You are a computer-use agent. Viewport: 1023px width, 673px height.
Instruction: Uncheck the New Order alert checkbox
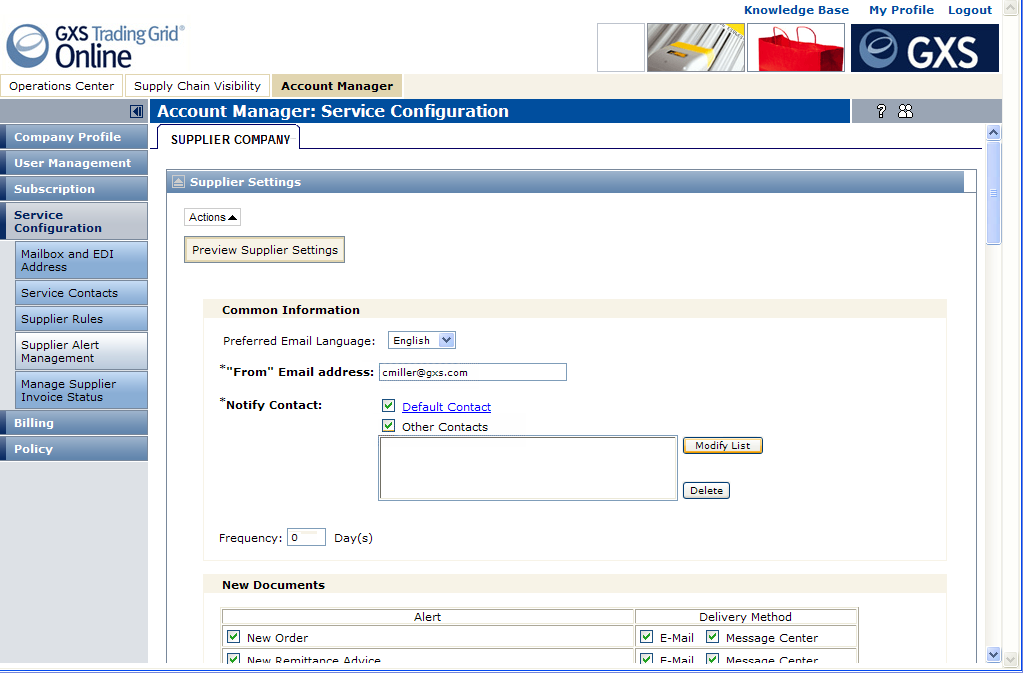pyautogui.click(x=233, y=636)
